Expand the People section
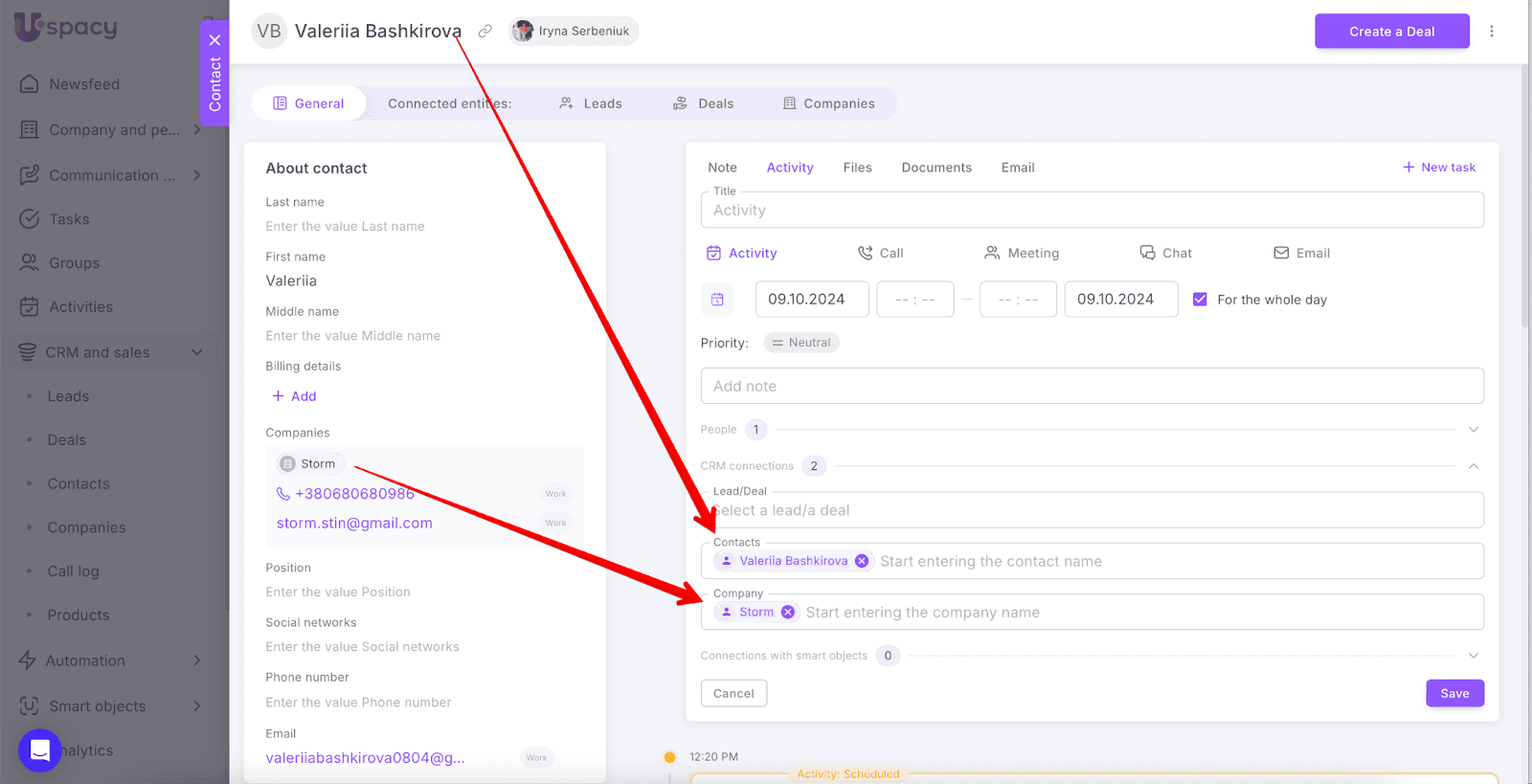Image resolution: width=1532 pixels, height=784 pixels. coord(1473,430)
